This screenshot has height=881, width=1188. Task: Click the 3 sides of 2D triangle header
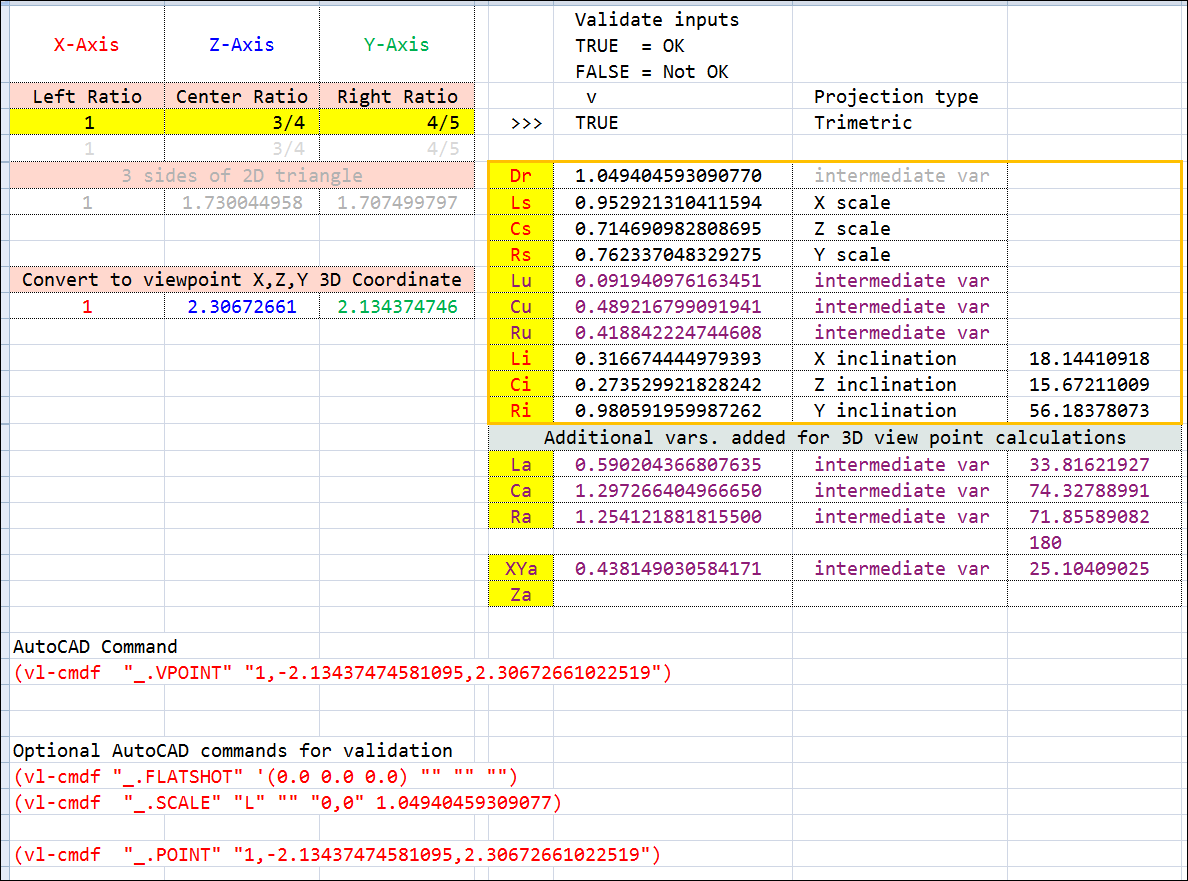242,176
